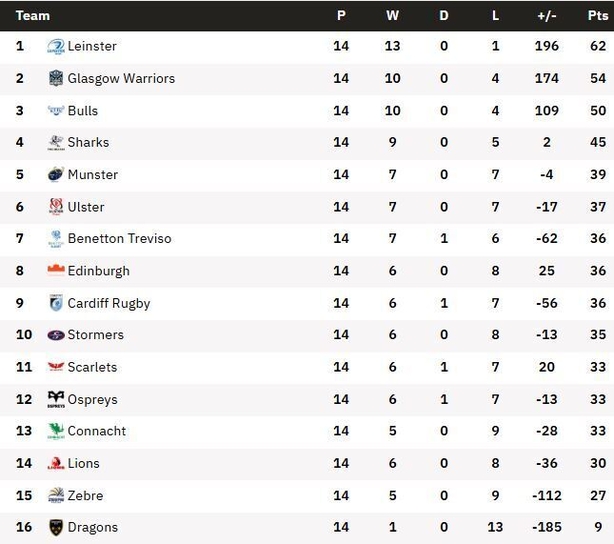The image size is (614, 544).
Task: Select the Bulls team logo
Action: [56, 110]
